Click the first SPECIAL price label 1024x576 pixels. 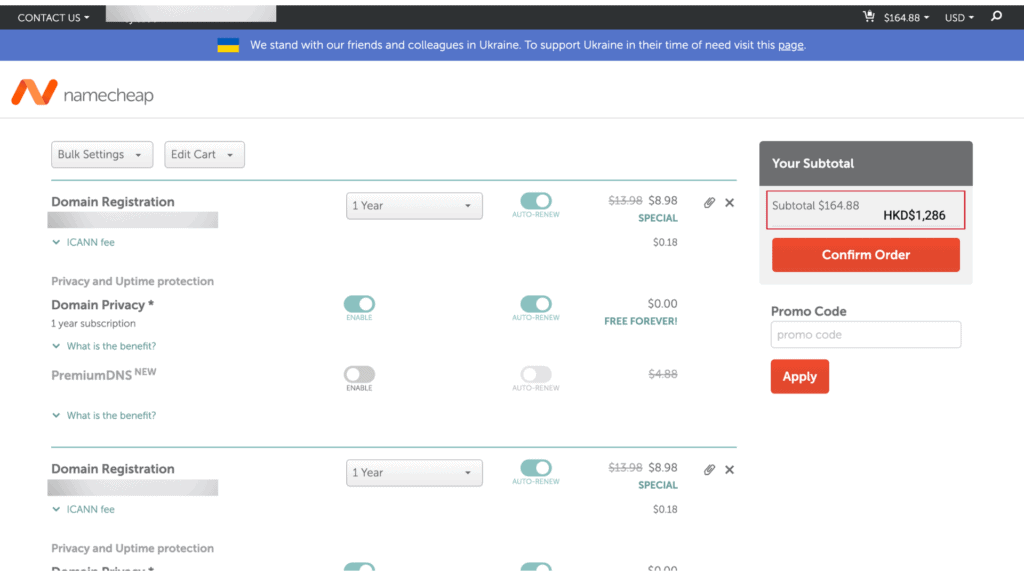(x=658, y=218)
